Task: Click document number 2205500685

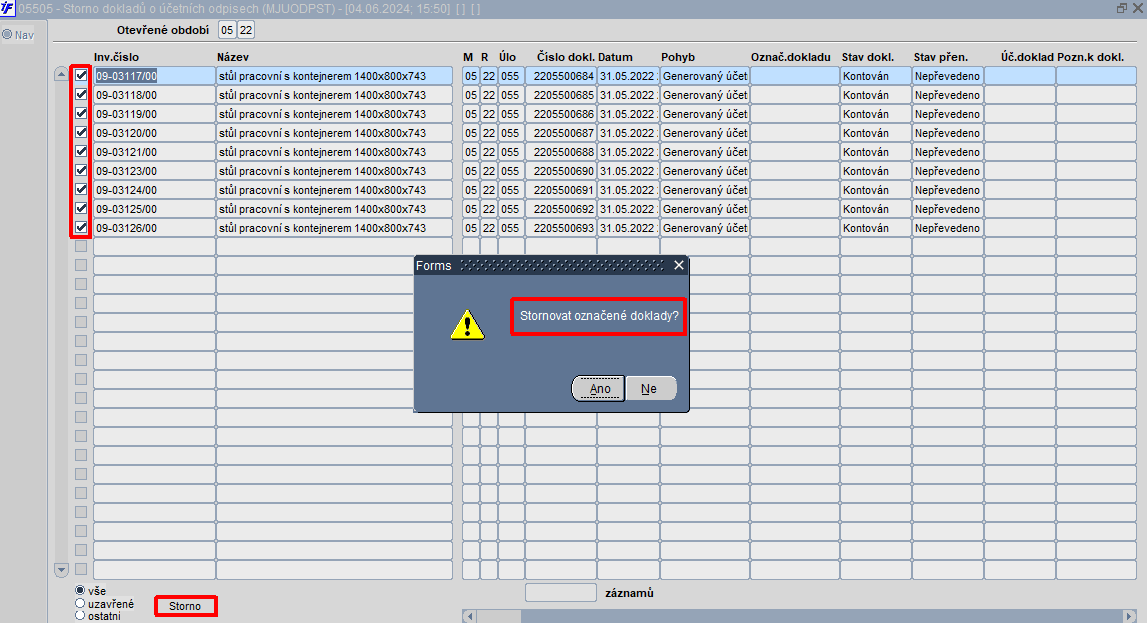Action: (561, 95)
